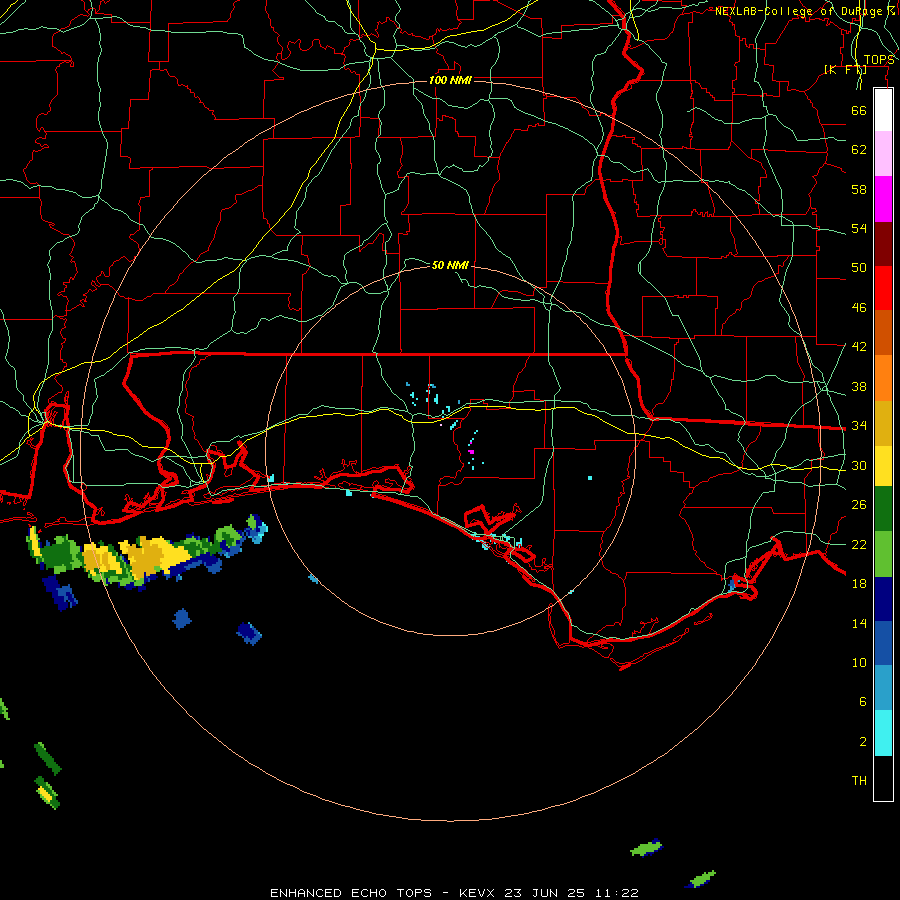Click legend value "62"
This screenshot has width=900, height=900.
(859, 150)
